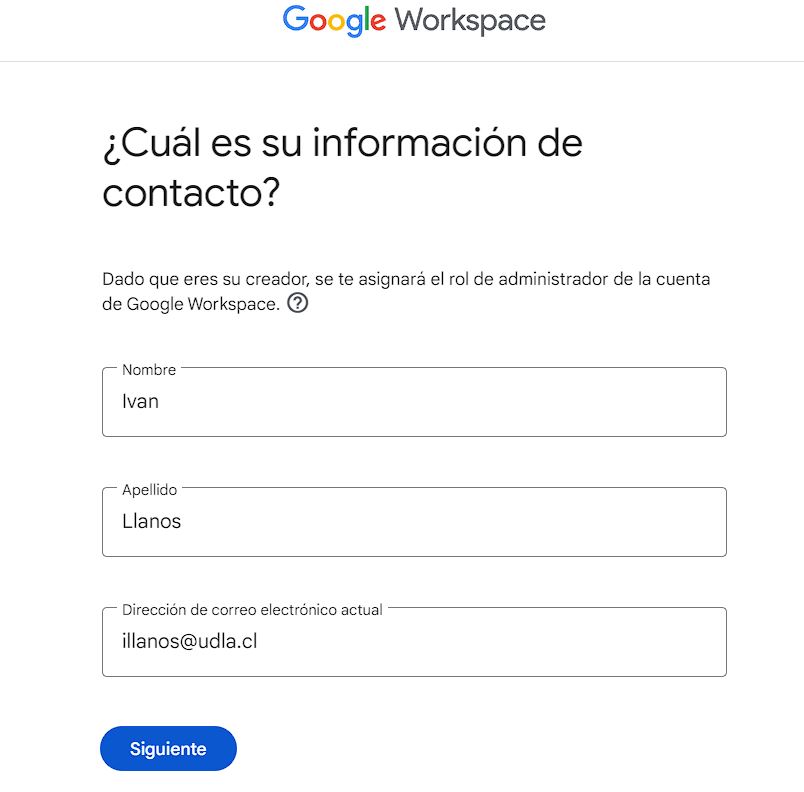804x792 pixels.
Task: Focus the Nombre input field
Action: [x=414, y=402]
